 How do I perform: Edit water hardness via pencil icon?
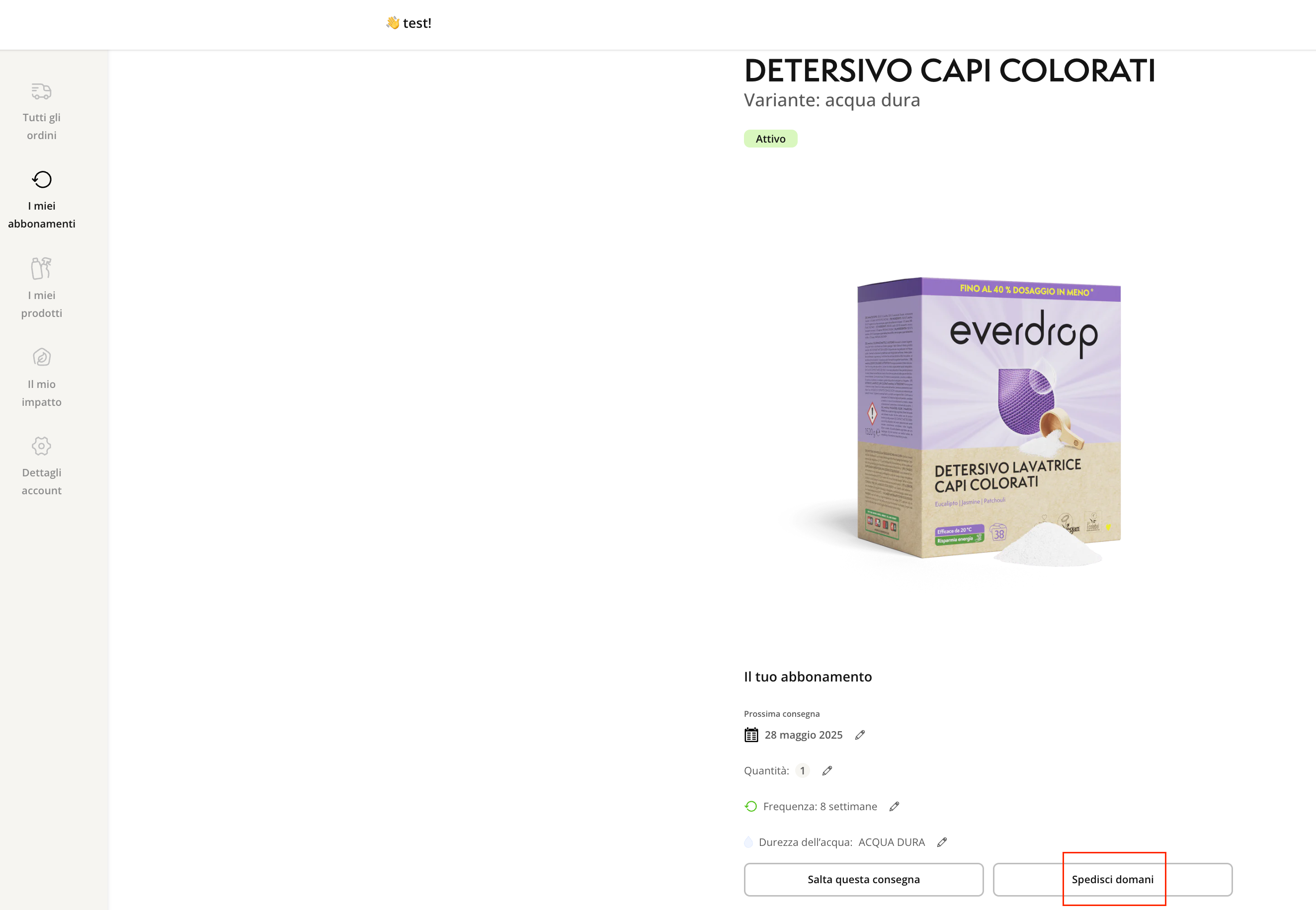(942, 842)
